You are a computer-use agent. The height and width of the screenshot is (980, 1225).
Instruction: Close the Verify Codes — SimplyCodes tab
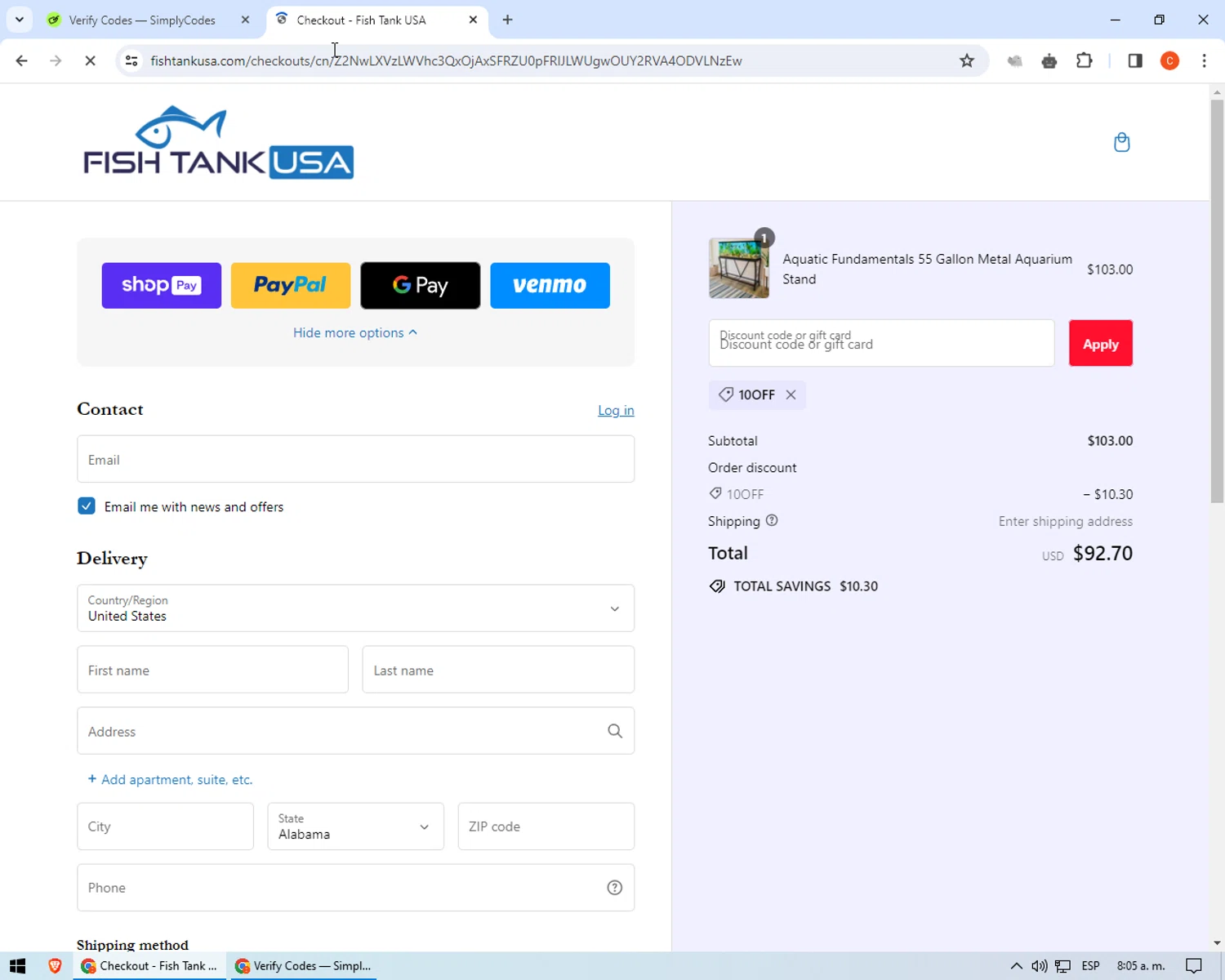(x=245, y=20)
